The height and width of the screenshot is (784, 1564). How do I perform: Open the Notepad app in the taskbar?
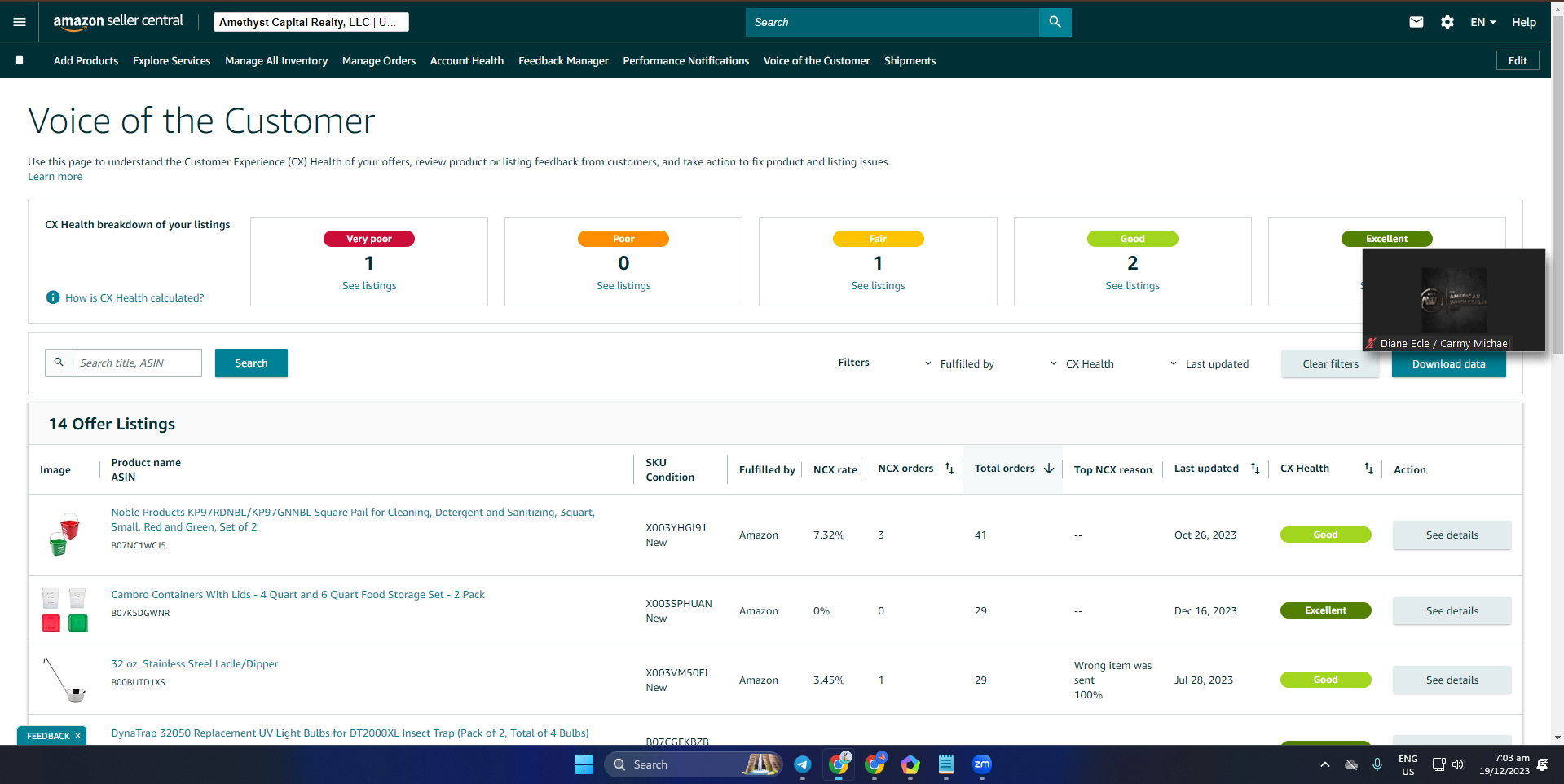tap(946, 764)
